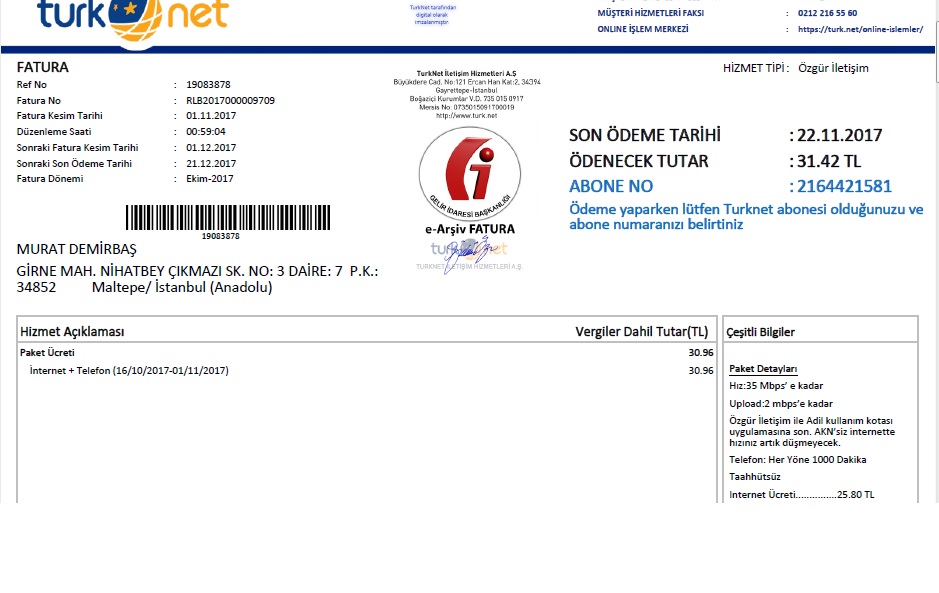Click the SON ÖDEME TARİHİ label

pyautogui.click(x=645, y=135)
